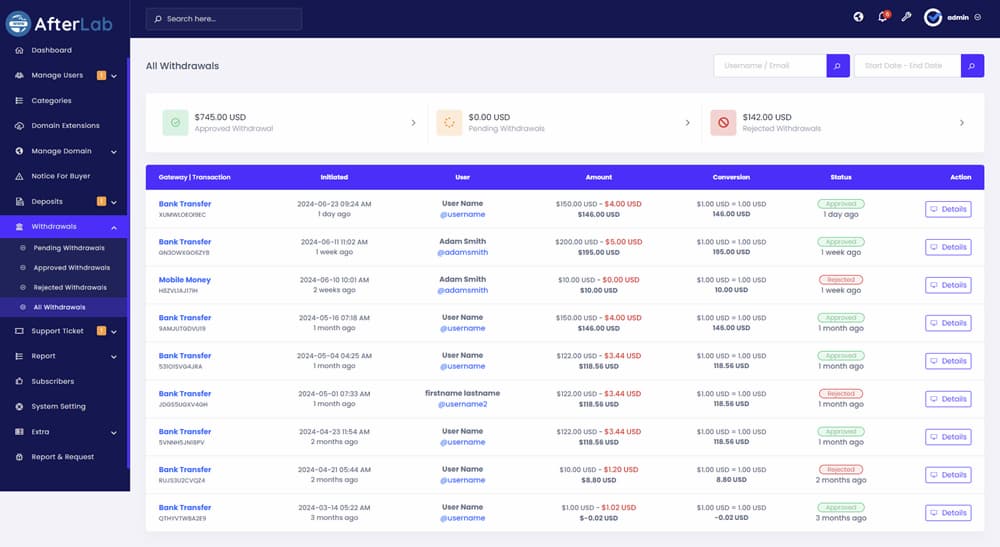Open the notifications bell icon

pyautogui.click(x=883, y=17)
